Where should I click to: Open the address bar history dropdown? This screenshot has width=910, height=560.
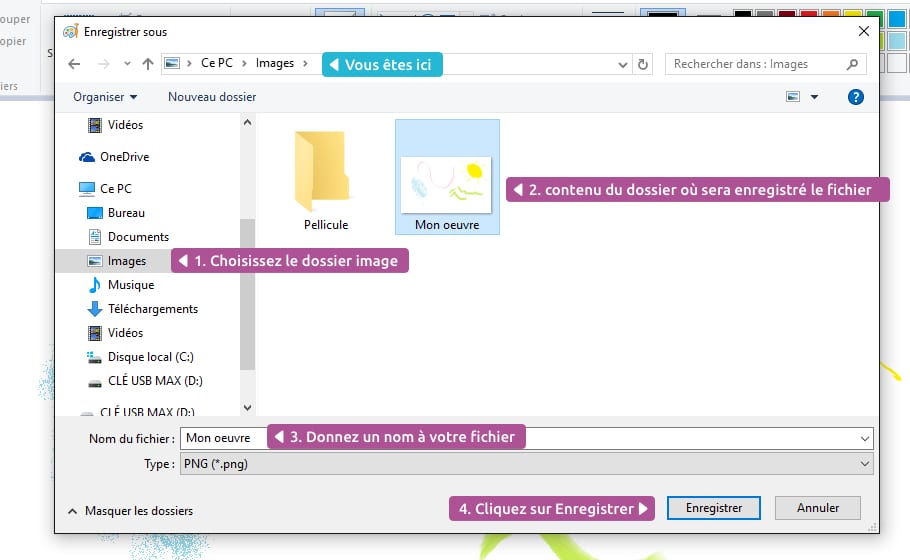click(x=624, y=64)
